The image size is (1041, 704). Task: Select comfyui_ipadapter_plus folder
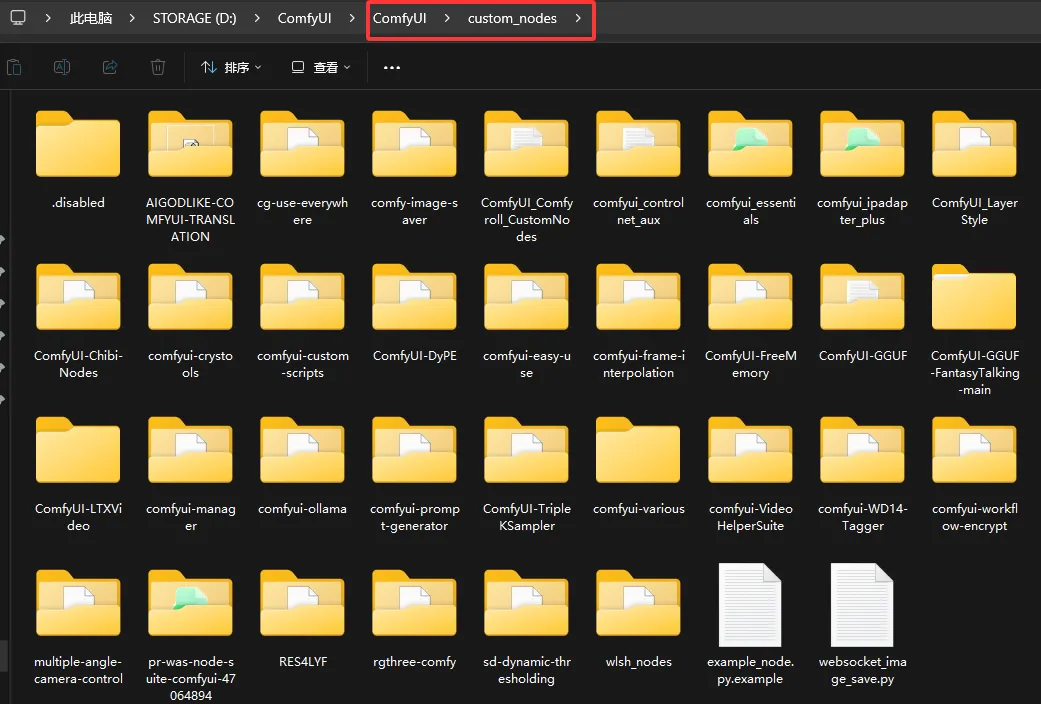click(x=862, y=169)
